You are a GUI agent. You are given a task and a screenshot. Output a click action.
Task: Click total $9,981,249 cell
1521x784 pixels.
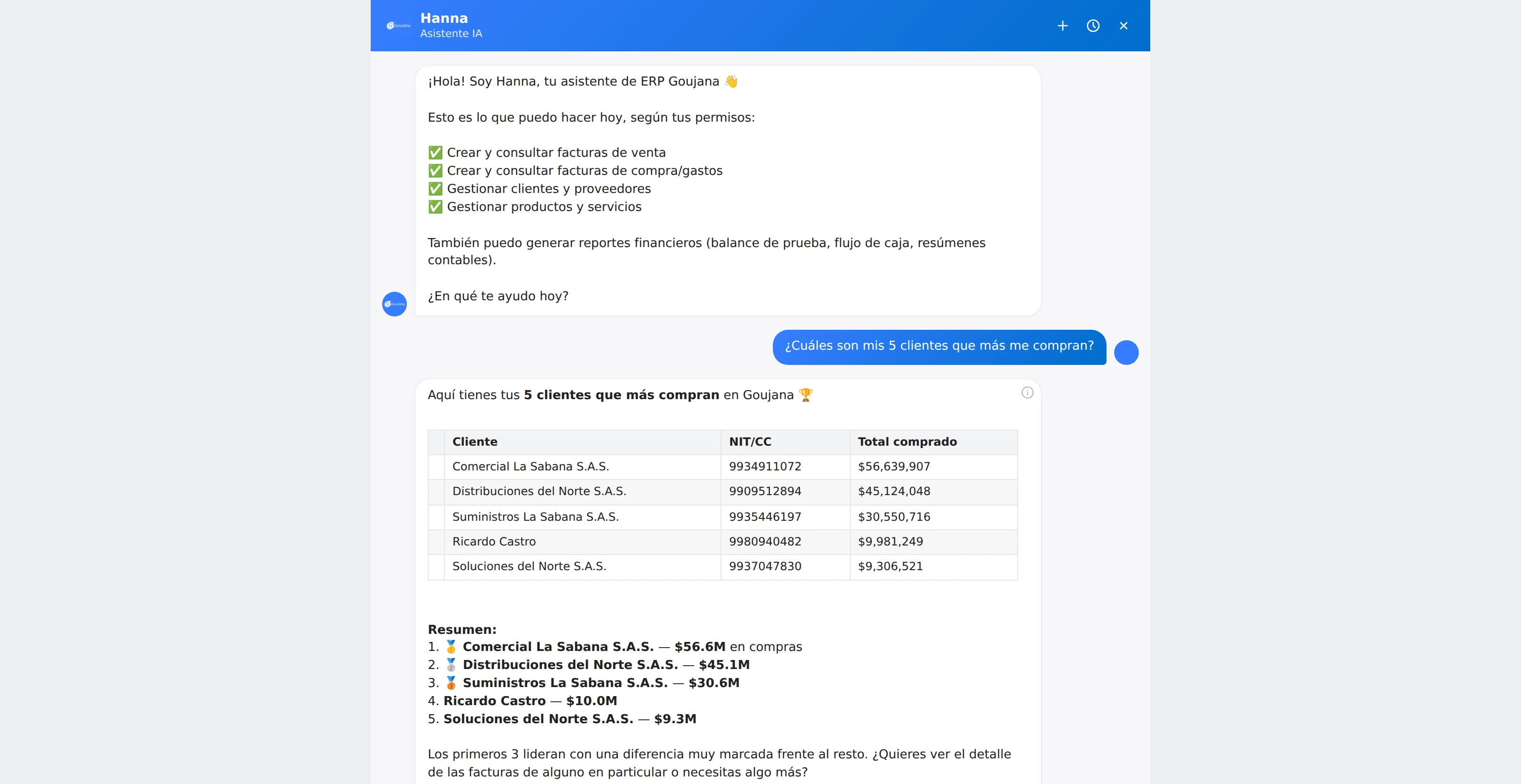(x=934, y=542)
